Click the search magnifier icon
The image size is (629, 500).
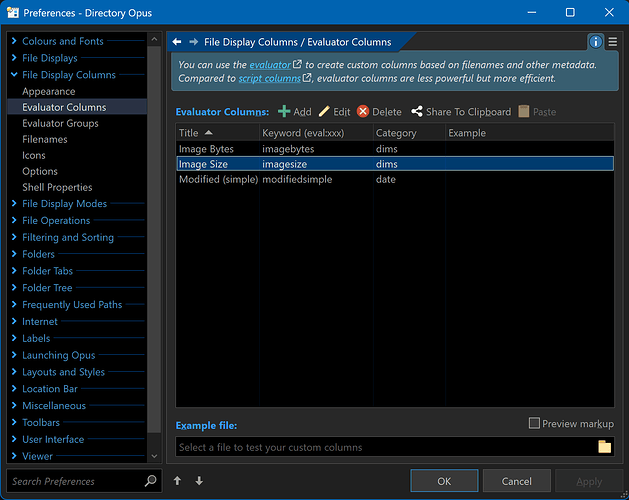coord(150,480)
